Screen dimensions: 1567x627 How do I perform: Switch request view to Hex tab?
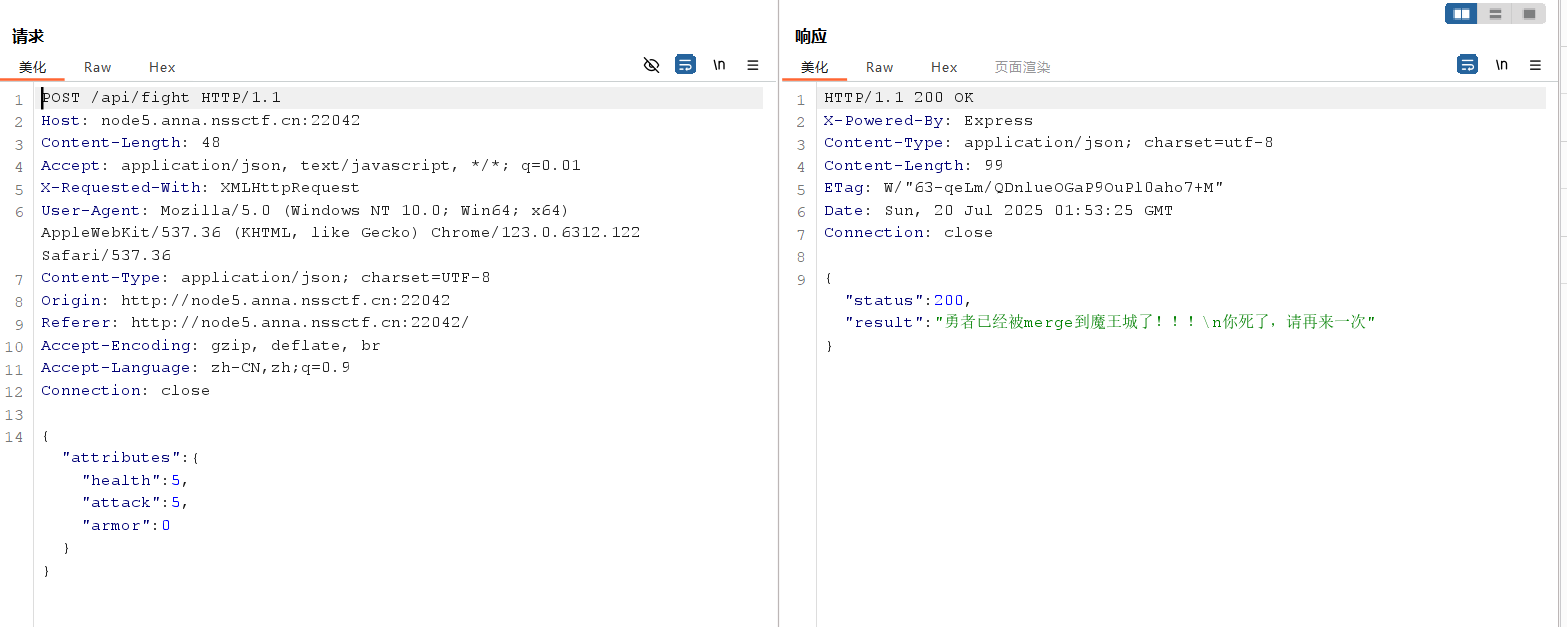[162, 67]
